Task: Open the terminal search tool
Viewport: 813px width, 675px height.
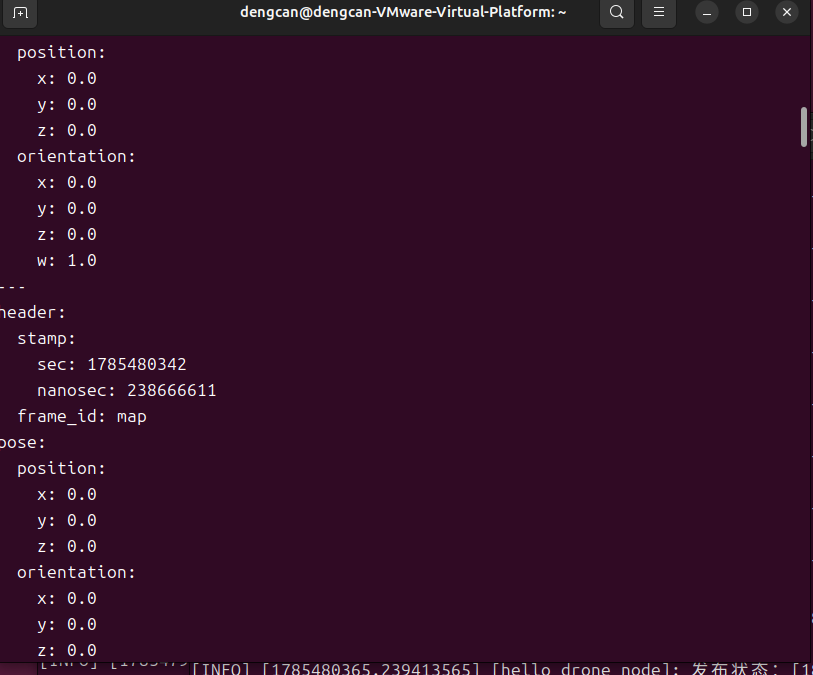Action: tap(616, 12)
